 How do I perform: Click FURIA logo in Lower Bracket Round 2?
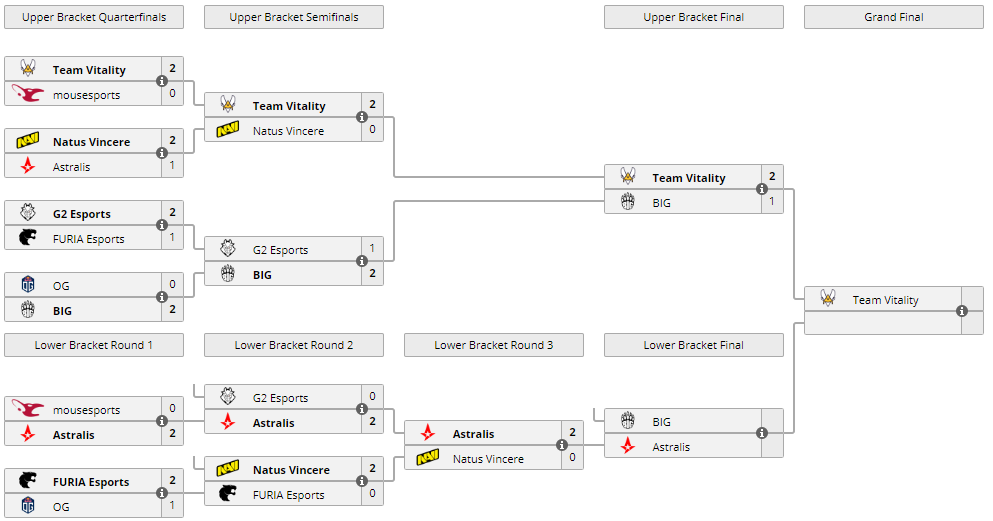tap(228, 494)
